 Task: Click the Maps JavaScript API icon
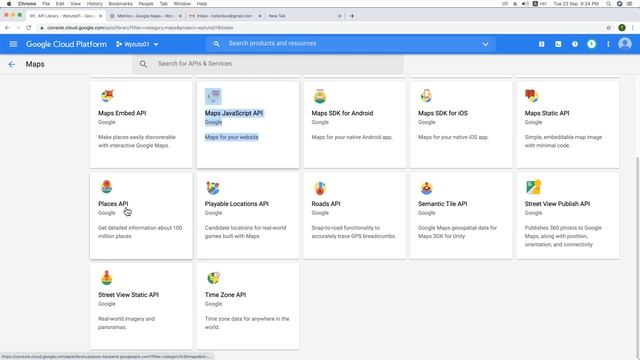point(213,96)
